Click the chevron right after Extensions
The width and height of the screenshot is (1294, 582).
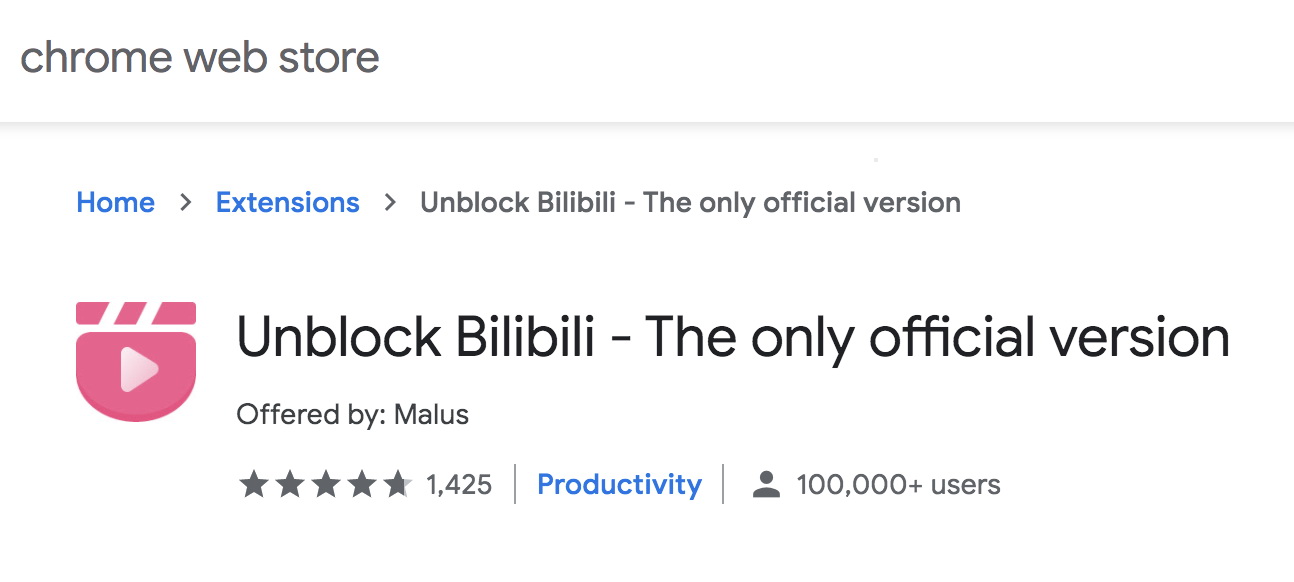390,203
